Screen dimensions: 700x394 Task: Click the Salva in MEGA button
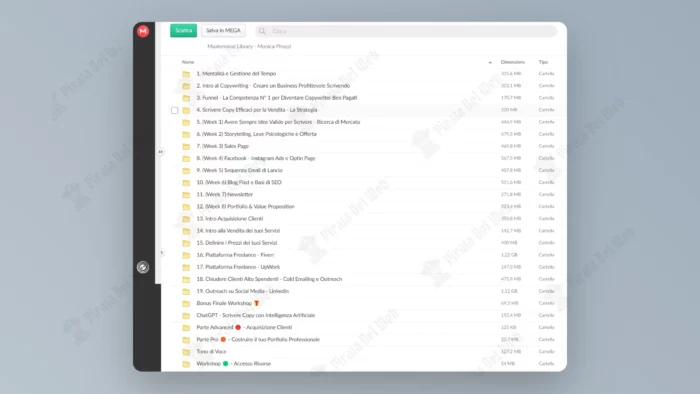point(223,30)
